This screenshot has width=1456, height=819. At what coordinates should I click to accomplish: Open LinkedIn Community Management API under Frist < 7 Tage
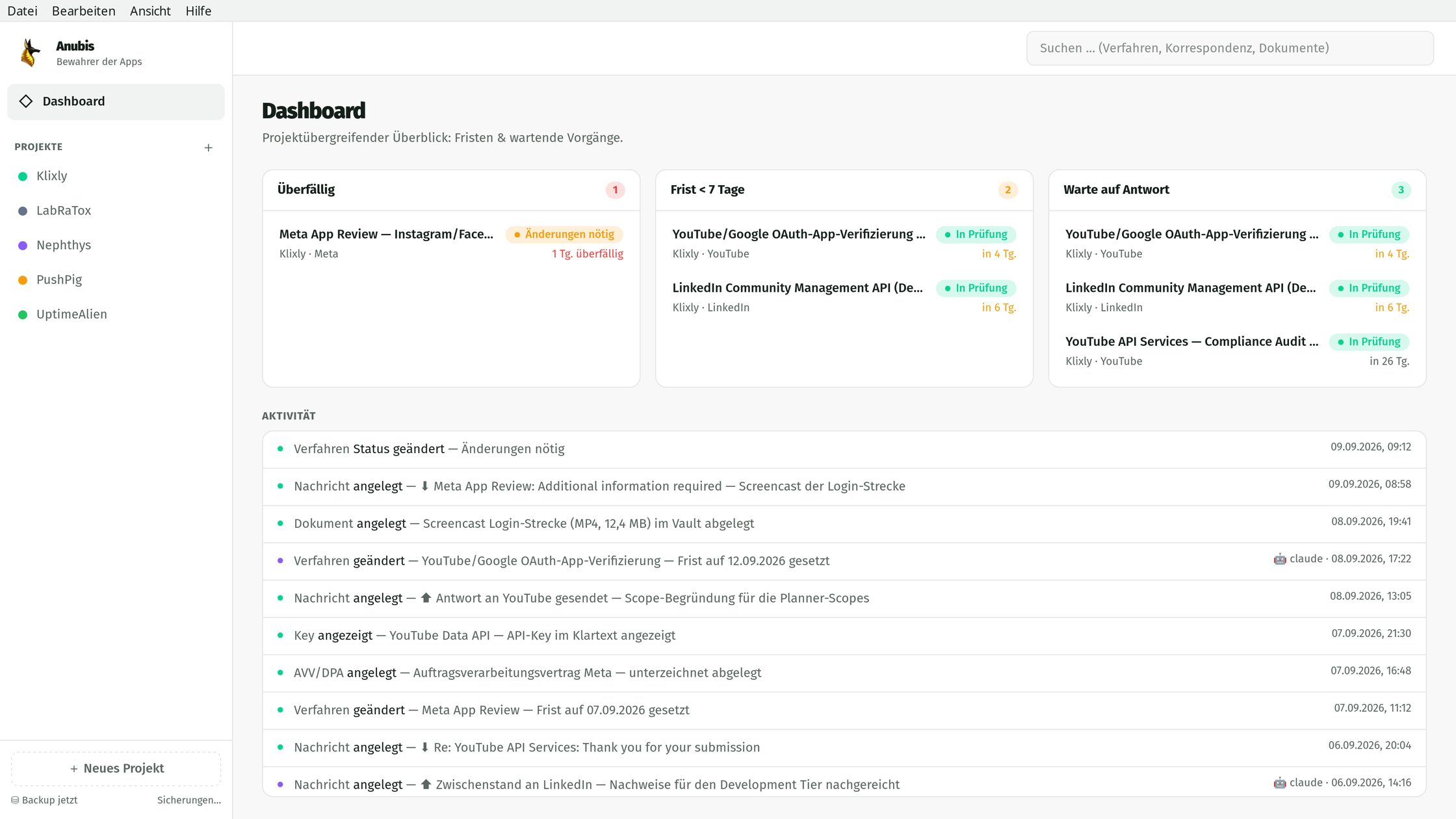pyautogui.click(x=844, y=298)
